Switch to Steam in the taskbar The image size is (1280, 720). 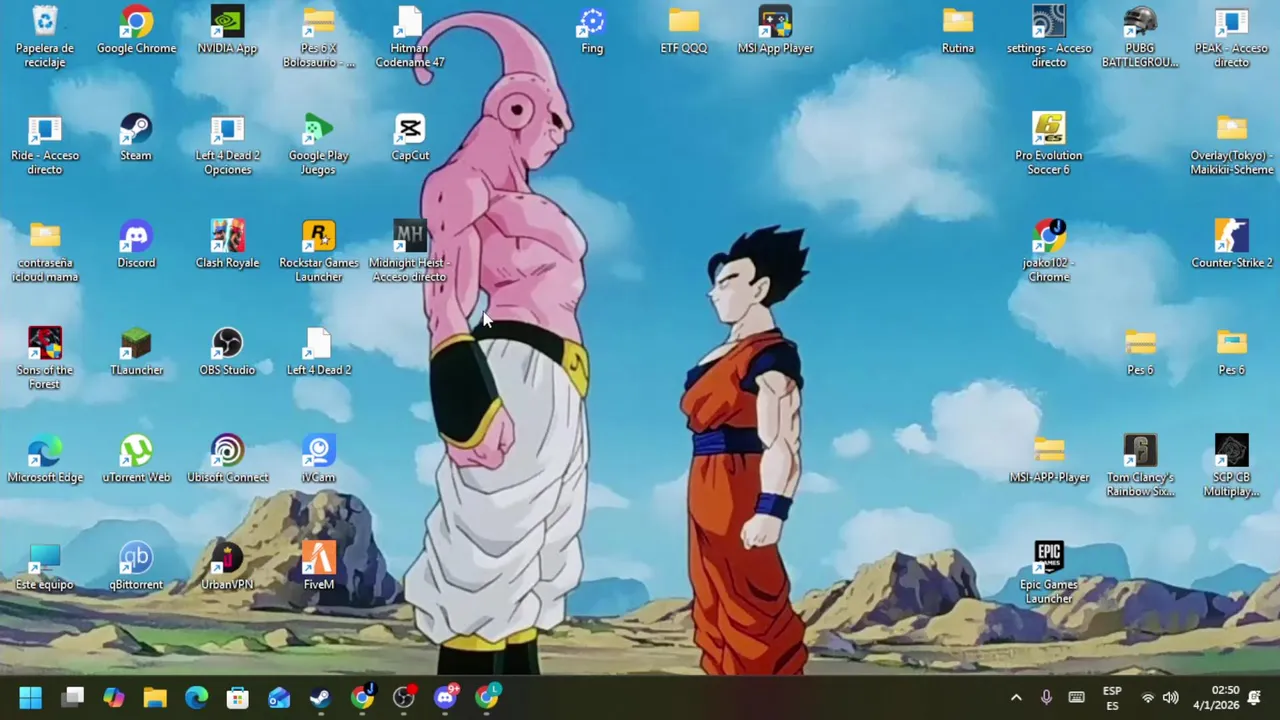320,697
